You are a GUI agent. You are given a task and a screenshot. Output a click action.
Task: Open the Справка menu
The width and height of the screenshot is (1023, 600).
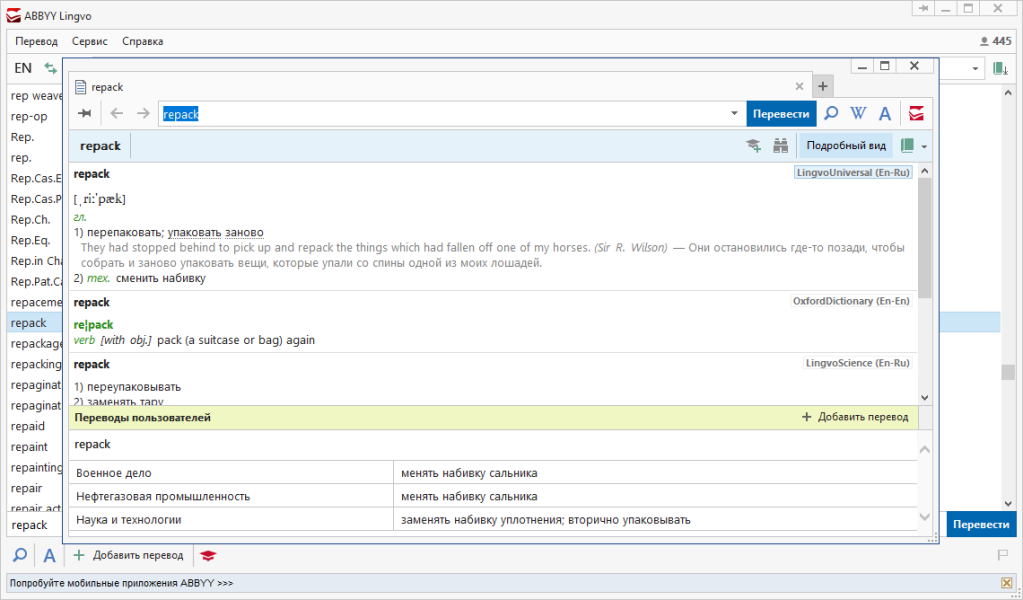143,41
